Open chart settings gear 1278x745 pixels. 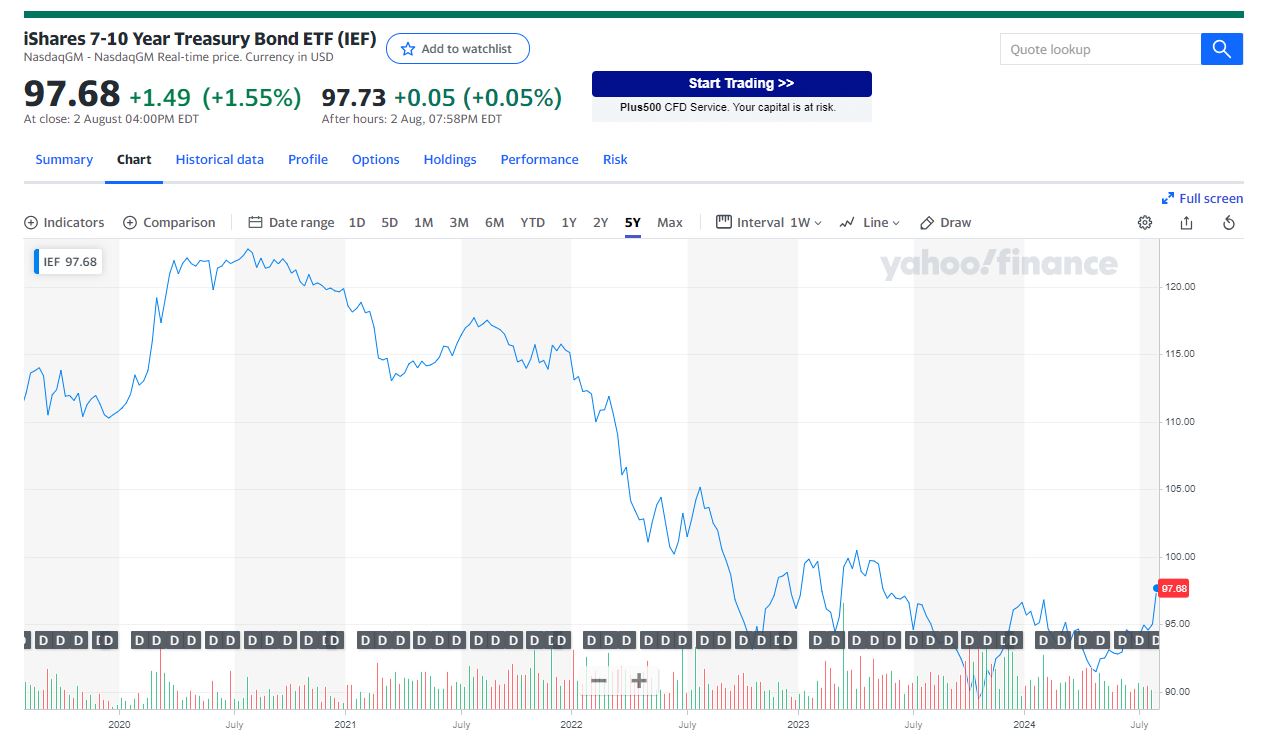coord(1145,223)
